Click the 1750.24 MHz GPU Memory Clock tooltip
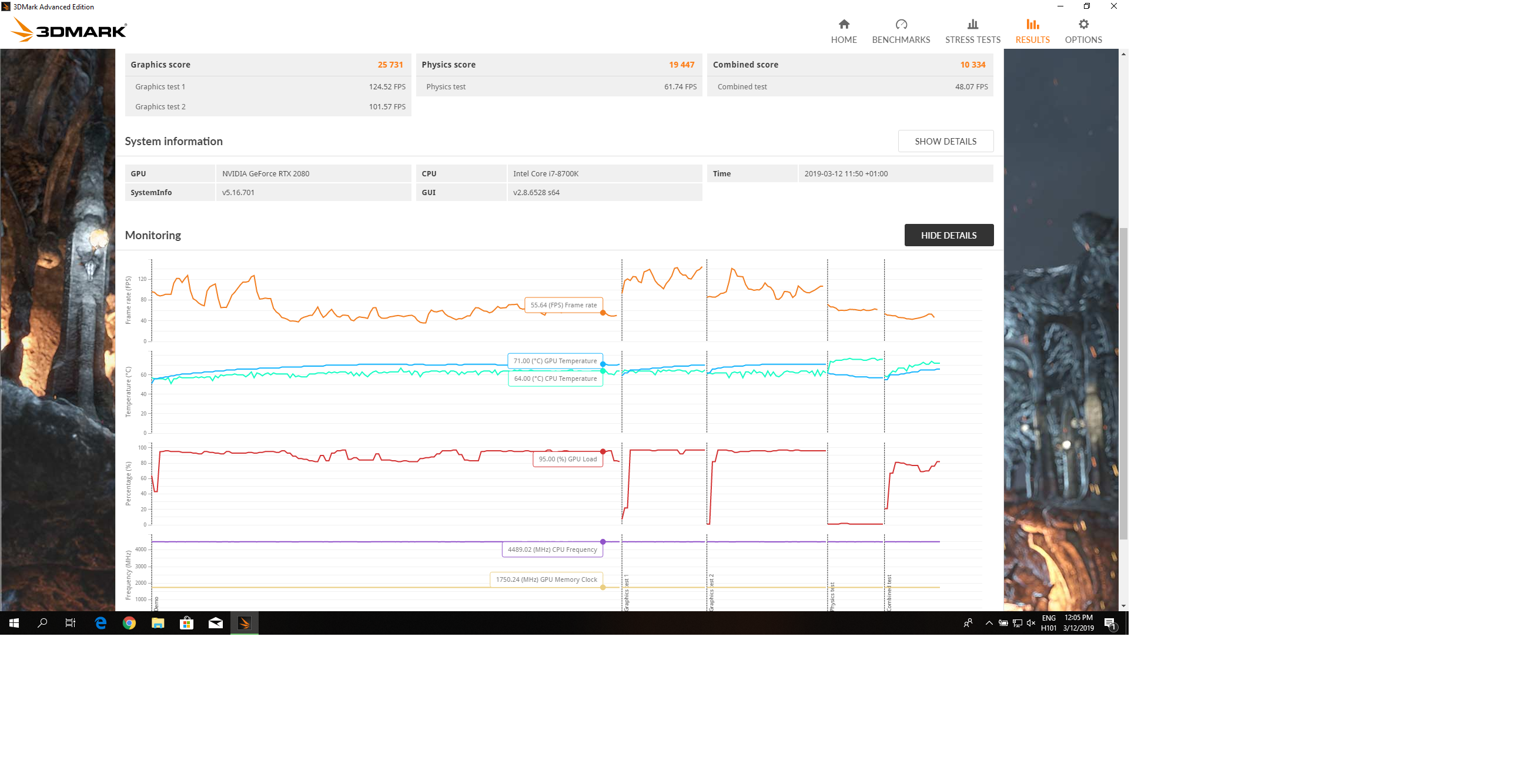Viewport: 1526px width, 784px height. (546, 579)
